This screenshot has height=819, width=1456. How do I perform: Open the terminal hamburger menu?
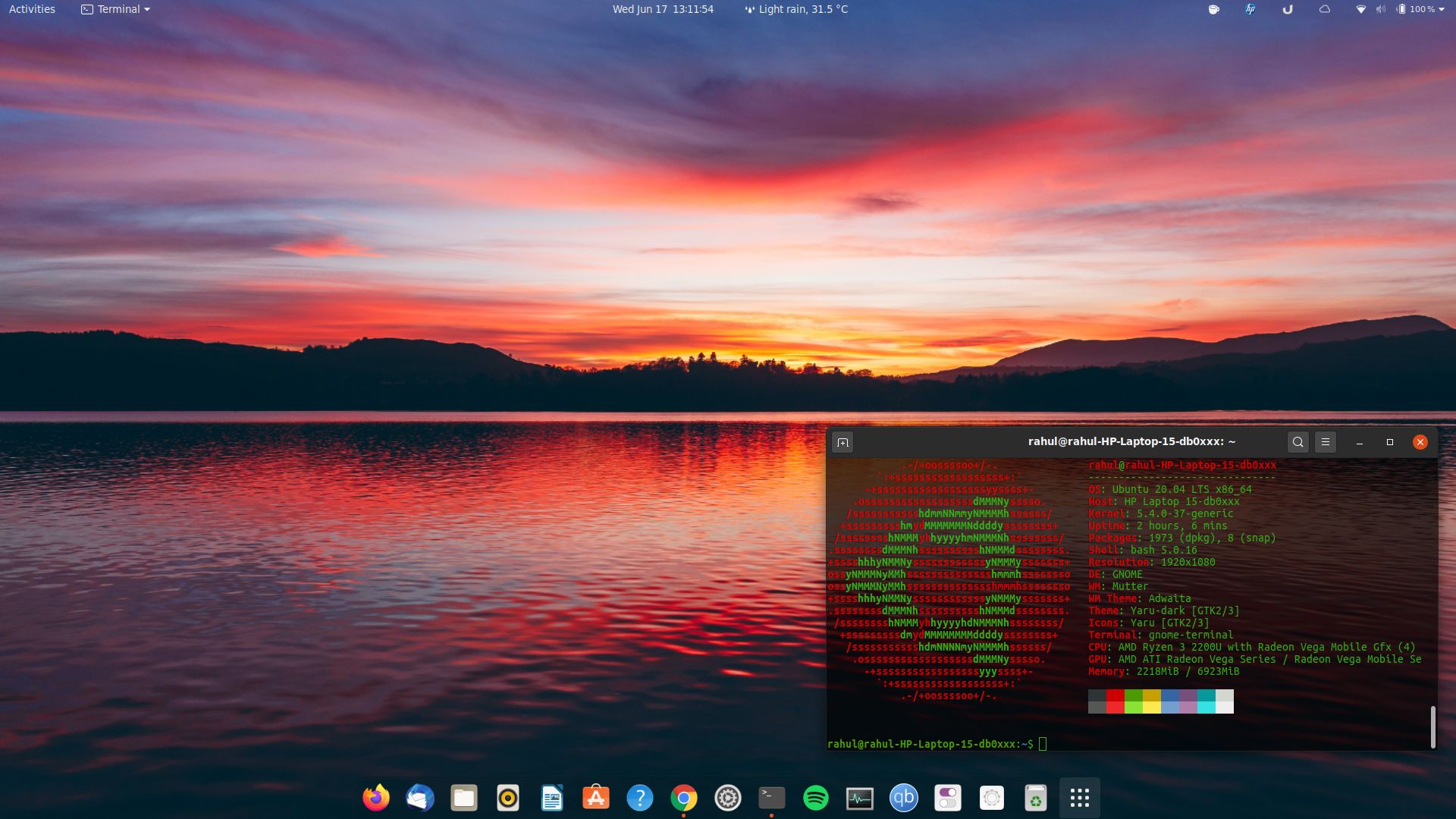[1325, 442]
